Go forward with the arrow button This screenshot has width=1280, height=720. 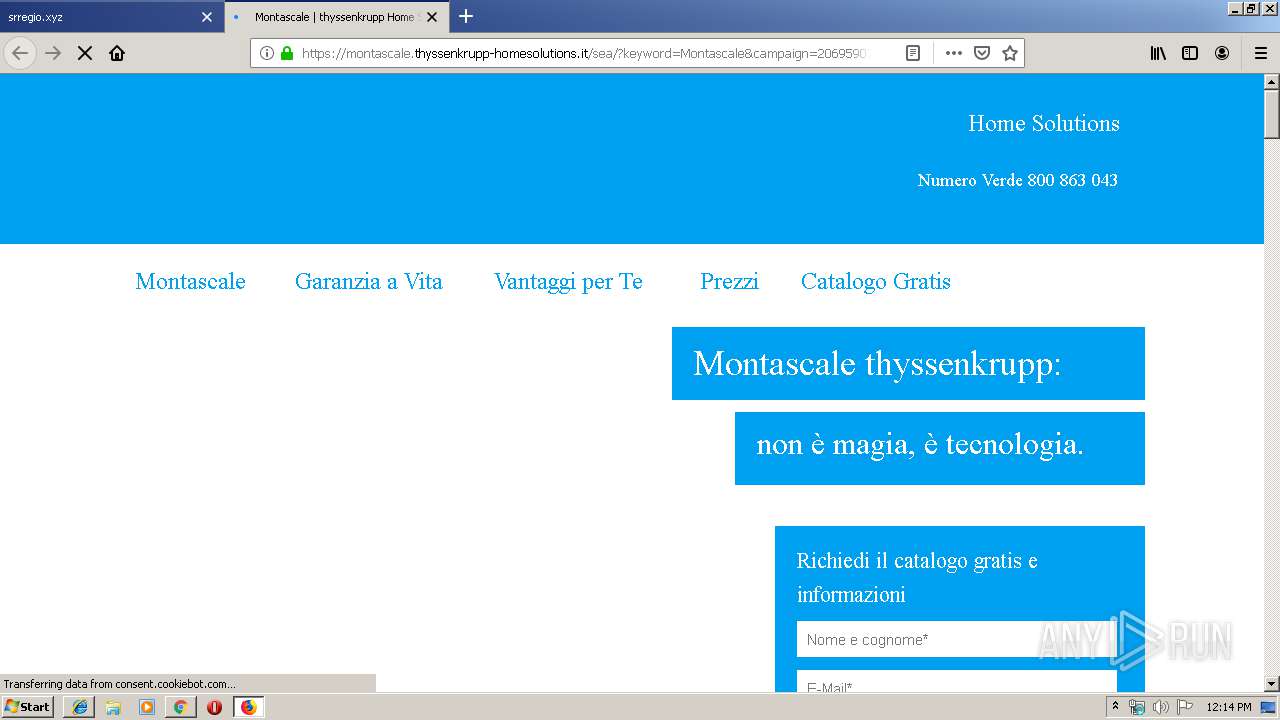pyautogui.click(x=53, y=53)
